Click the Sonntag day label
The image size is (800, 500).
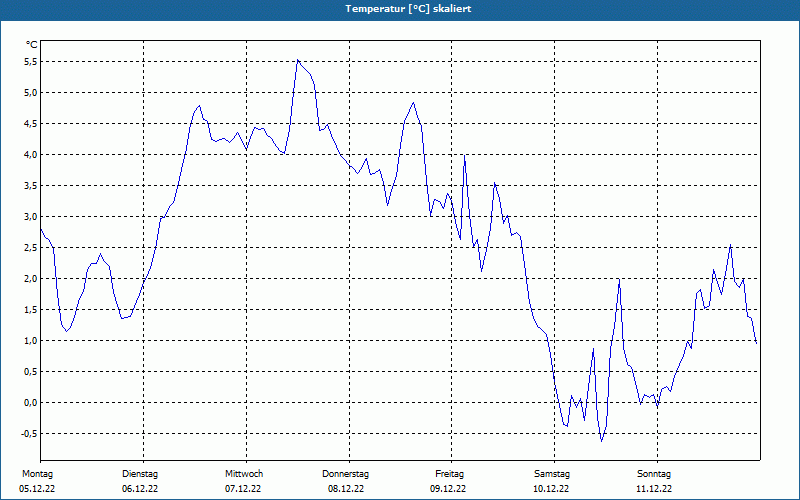point(654,474)
